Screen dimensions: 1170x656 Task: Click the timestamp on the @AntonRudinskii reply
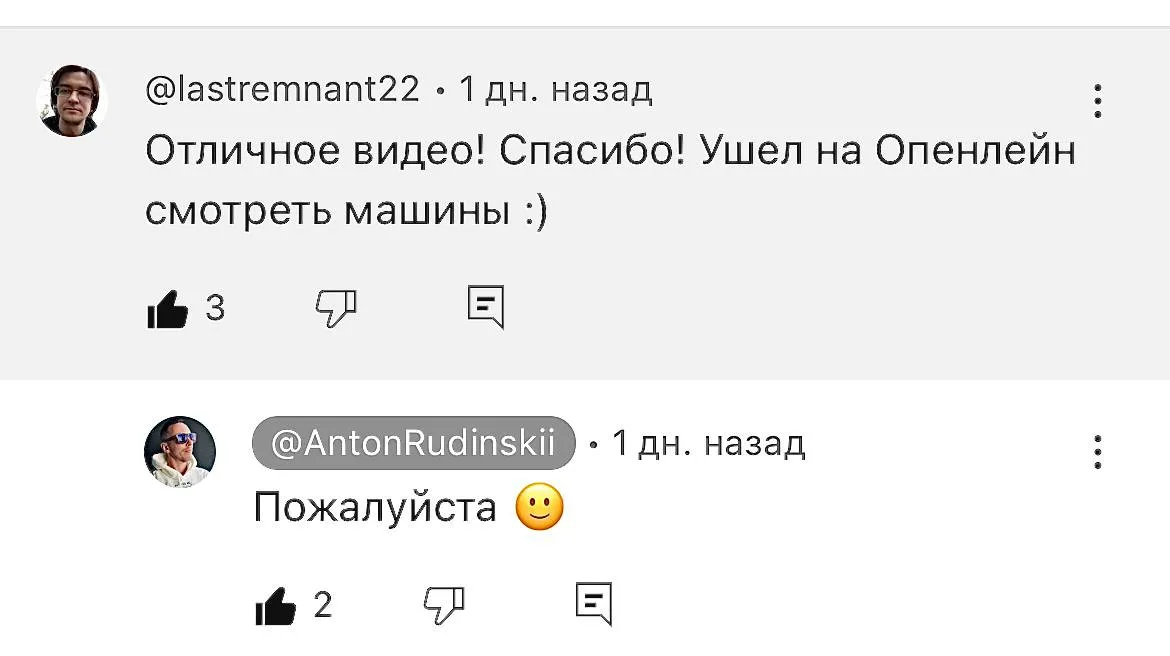click(708, 443)
